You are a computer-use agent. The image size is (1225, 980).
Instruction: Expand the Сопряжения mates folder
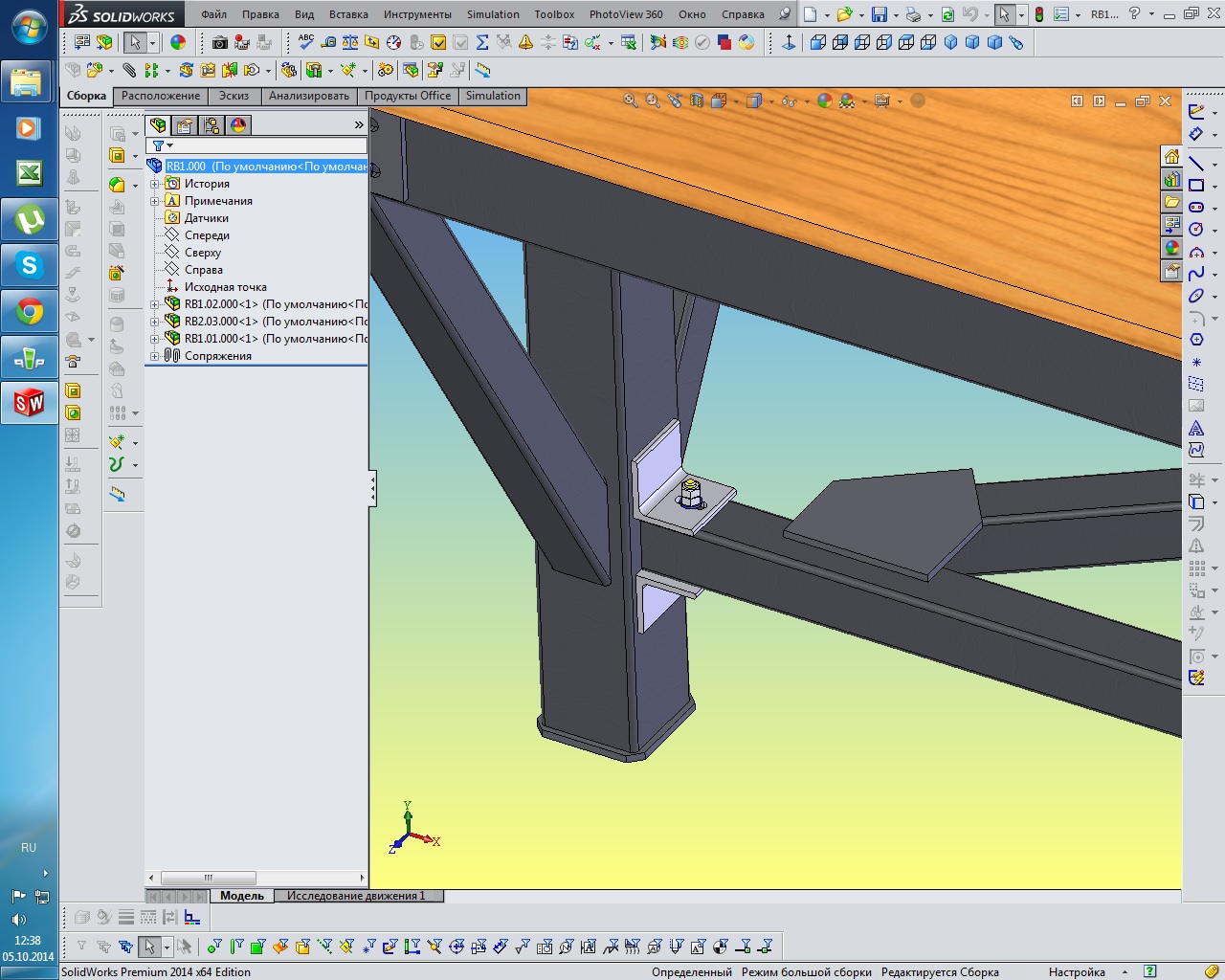154,356
